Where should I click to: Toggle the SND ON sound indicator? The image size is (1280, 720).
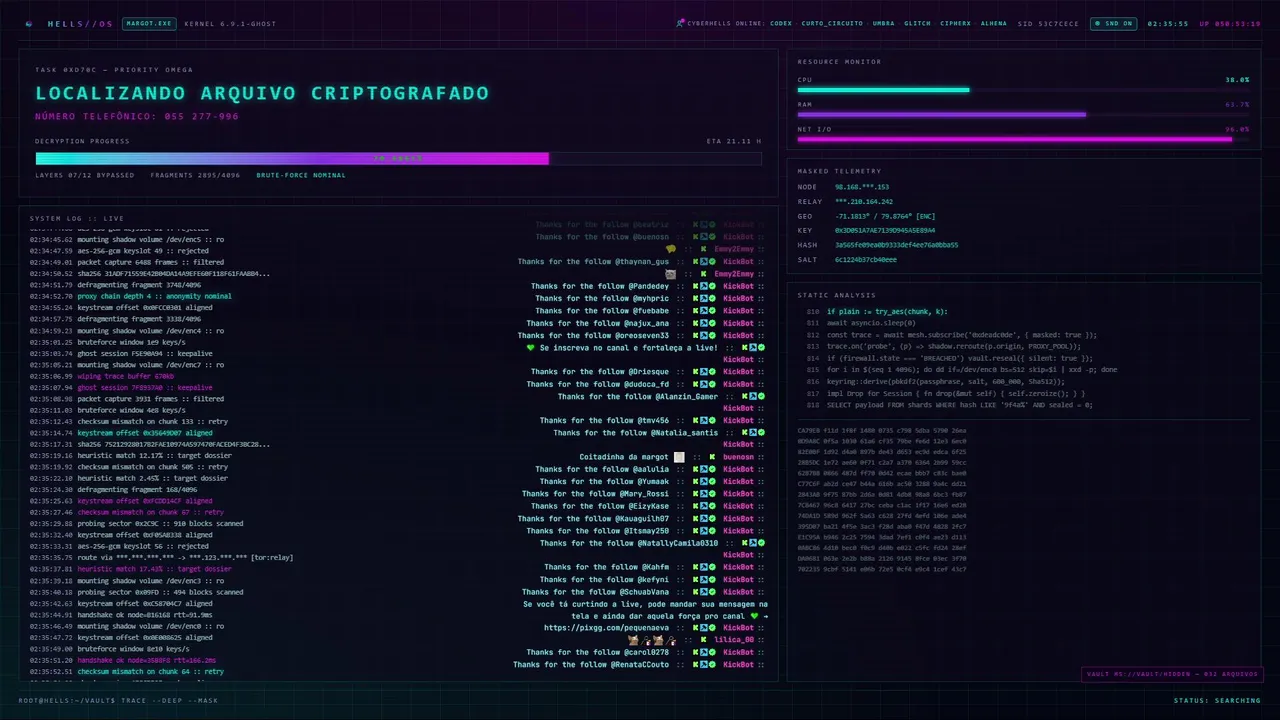pos(1113,23)
